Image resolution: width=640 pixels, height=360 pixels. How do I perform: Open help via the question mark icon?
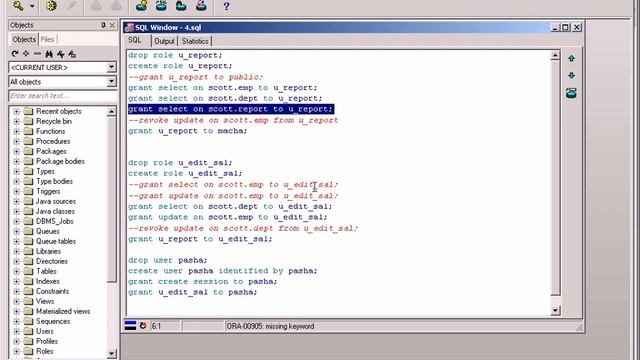pyautogui.click(x=226, y=6)
